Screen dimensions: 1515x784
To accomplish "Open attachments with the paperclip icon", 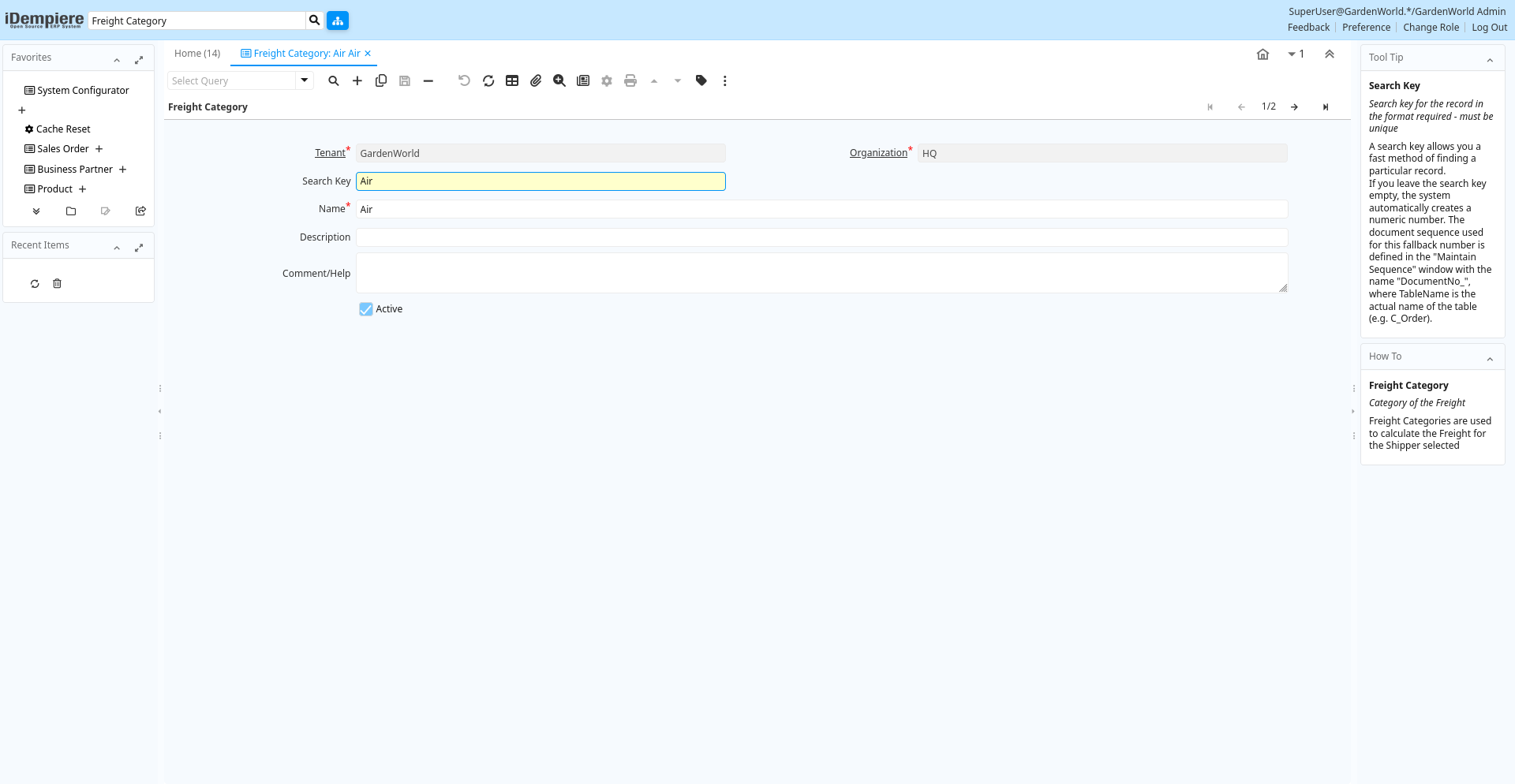I will coord(536,80).
